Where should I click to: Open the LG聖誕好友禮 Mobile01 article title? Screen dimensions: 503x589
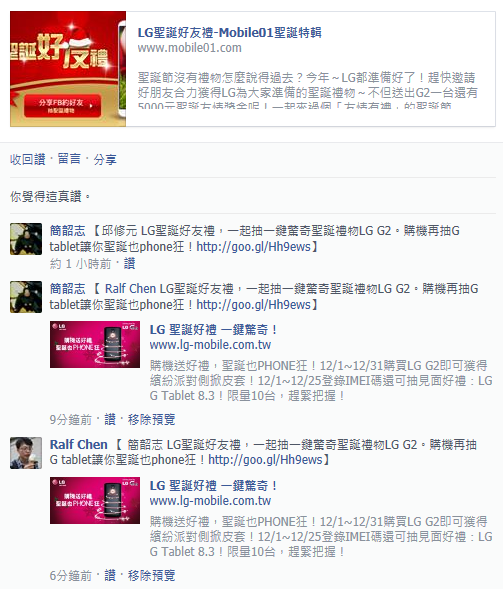click(x=230, y=33)
